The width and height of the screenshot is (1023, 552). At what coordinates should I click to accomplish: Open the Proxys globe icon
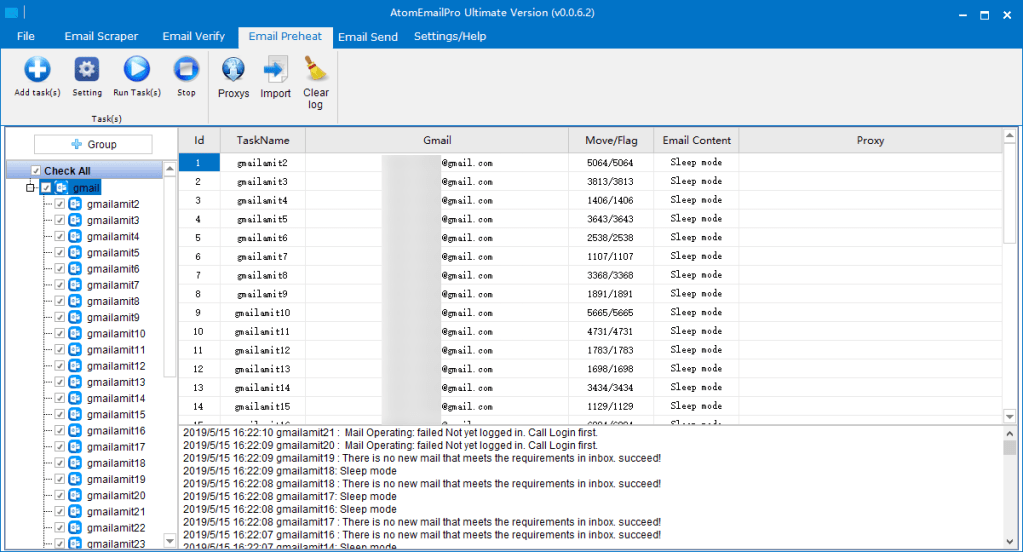(233, 70)
